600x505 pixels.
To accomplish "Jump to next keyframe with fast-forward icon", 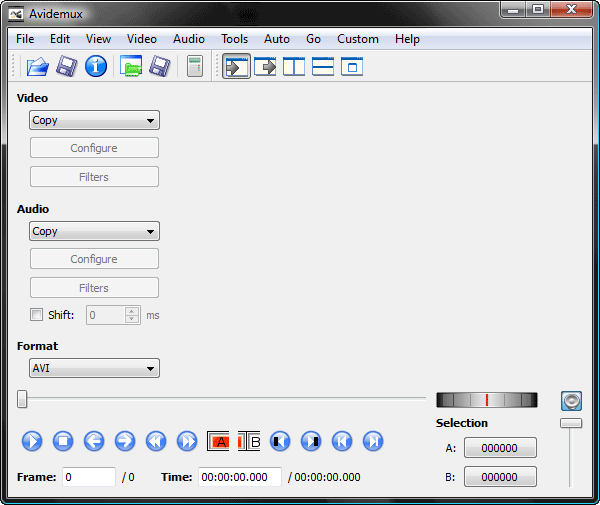I will click(x=187, y=441).
